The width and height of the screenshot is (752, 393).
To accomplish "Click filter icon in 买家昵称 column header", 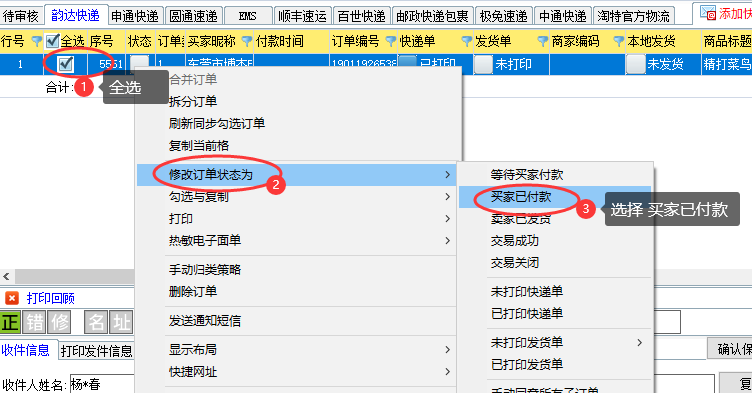I will click(x=247, y=41).
